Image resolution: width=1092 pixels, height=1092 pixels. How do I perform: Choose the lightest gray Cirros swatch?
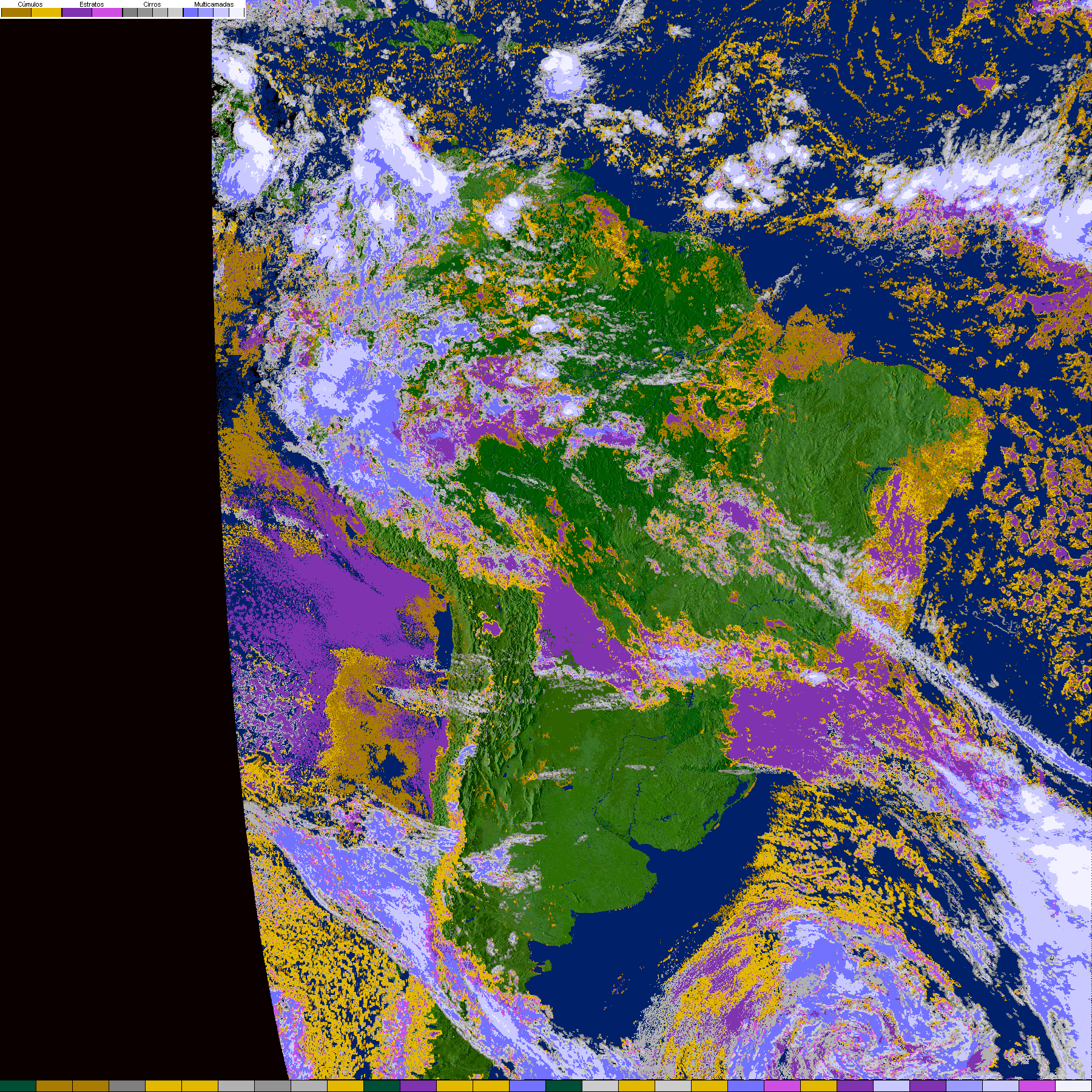(x=175, y=13)
